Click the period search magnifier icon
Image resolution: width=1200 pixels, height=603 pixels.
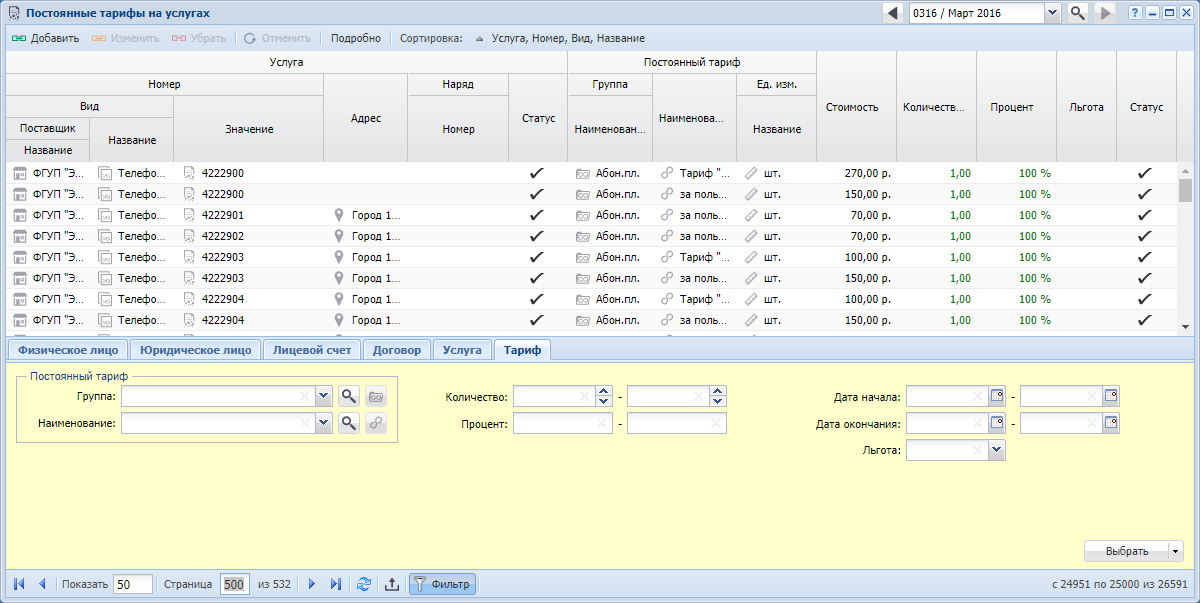pyautogui.click(x=1077, y=13)
